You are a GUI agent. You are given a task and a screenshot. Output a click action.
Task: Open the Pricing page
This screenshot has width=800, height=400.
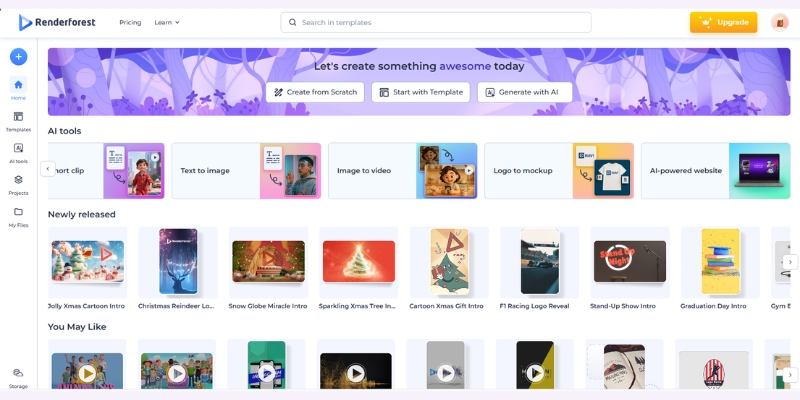130,22
